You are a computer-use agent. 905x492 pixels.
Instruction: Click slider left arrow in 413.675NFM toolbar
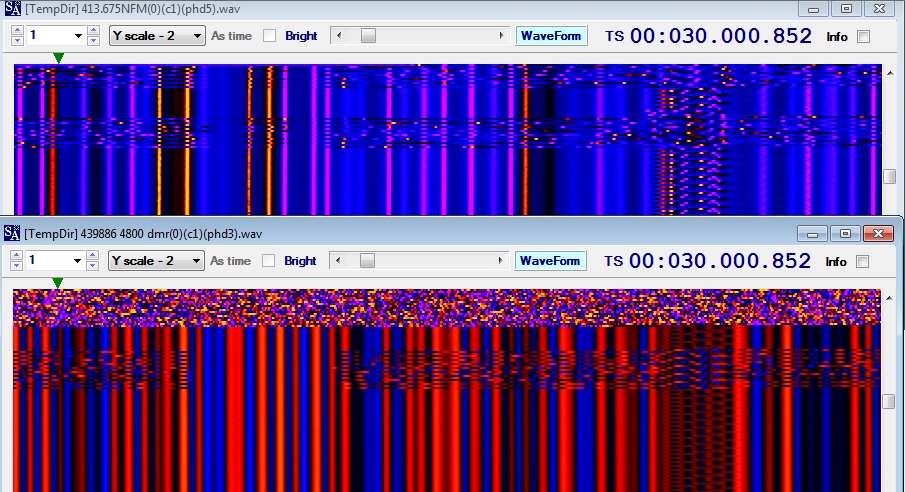339,36
